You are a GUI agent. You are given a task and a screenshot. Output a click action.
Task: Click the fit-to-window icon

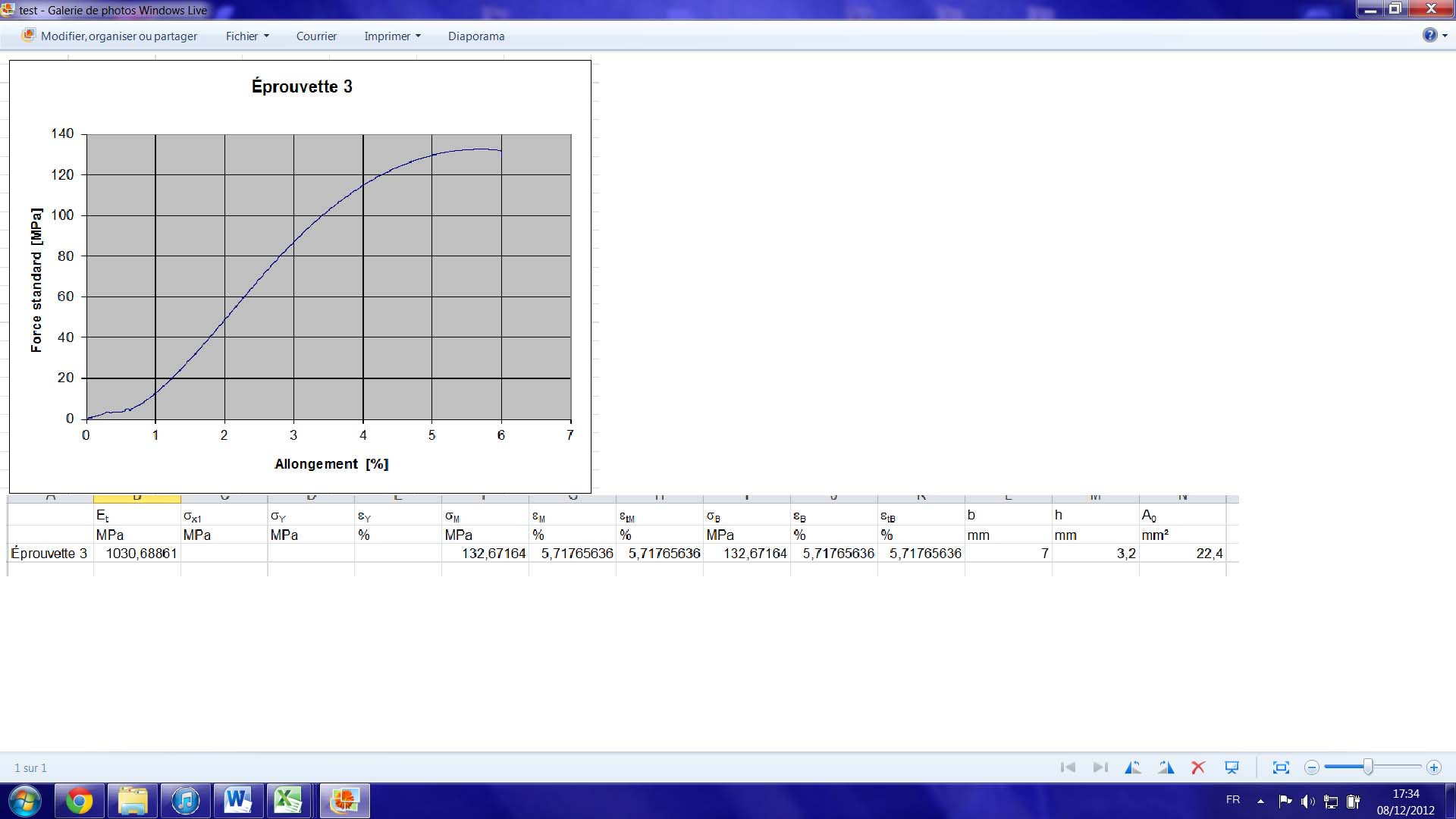tap(1281, 767)
